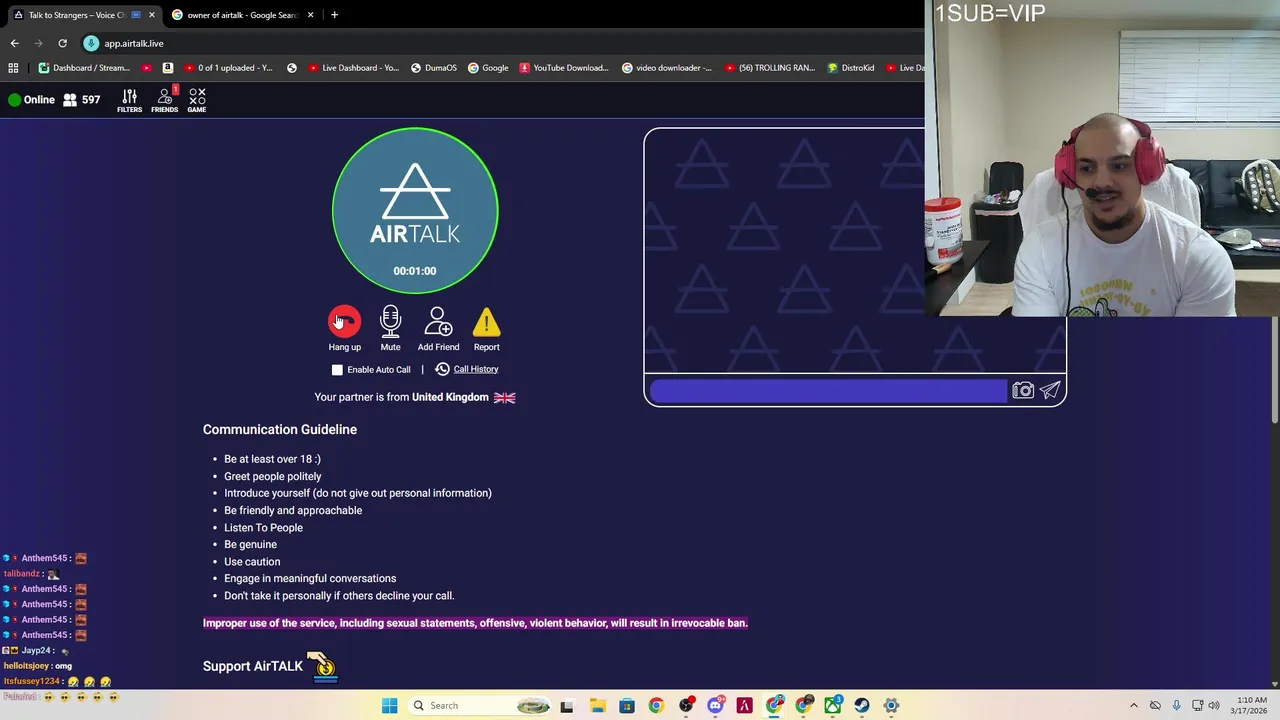Attach a photo with the camera icon
1280x720 pixels.
coord(1022,391)
